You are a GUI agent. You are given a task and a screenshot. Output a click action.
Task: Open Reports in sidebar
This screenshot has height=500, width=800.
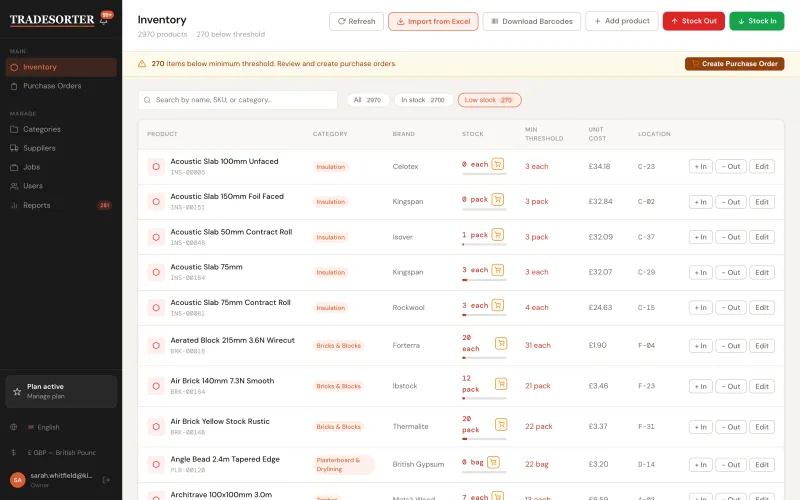coord(61,206)
